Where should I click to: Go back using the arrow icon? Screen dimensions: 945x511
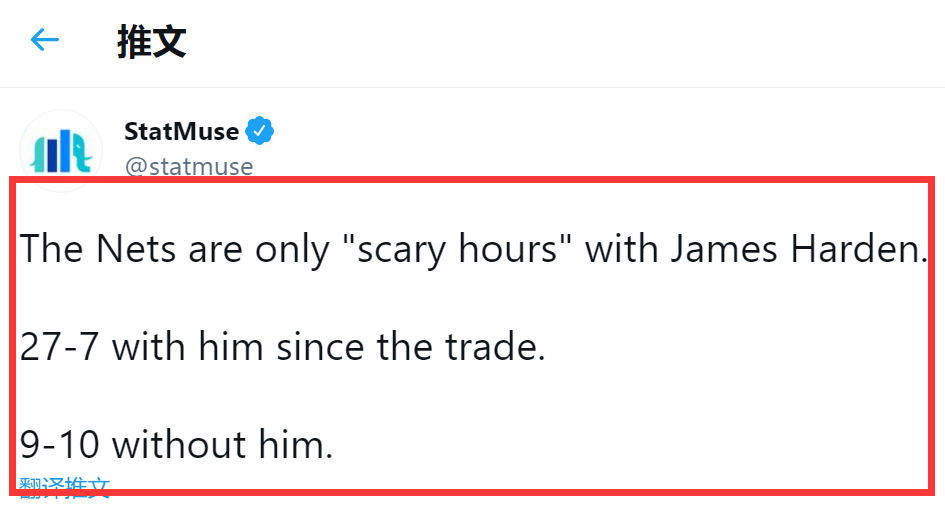[45, 41]
